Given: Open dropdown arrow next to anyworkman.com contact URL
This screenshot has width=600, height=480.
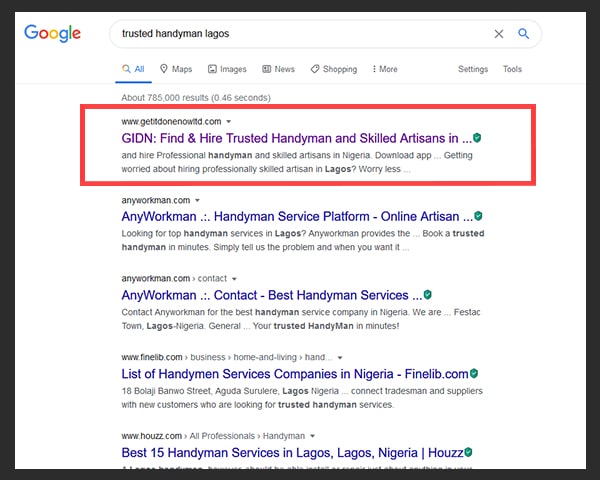Looking at the screenshot, I should pos(234,279).
